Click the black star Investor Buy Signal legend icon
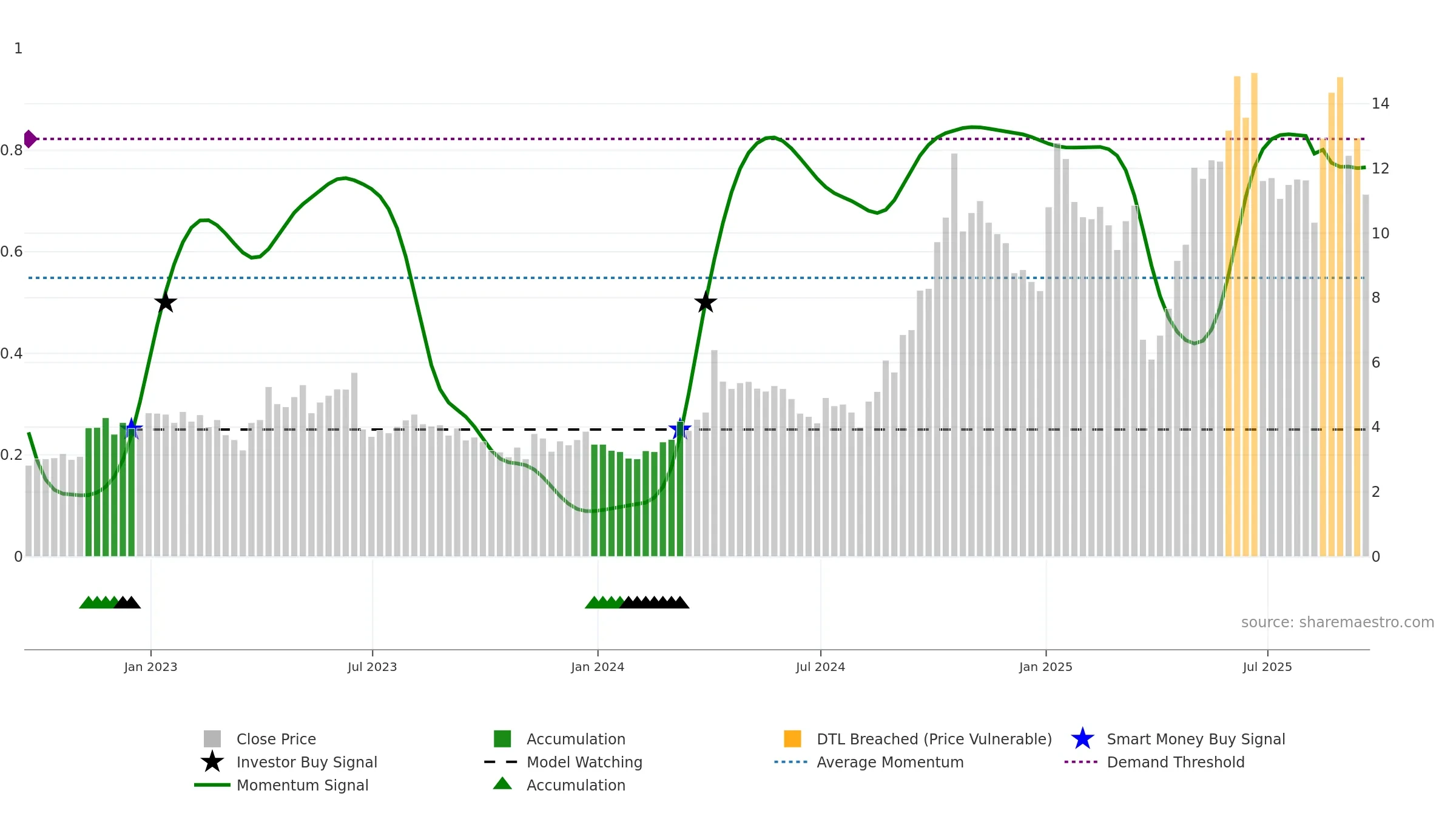 tap(212, 762)
